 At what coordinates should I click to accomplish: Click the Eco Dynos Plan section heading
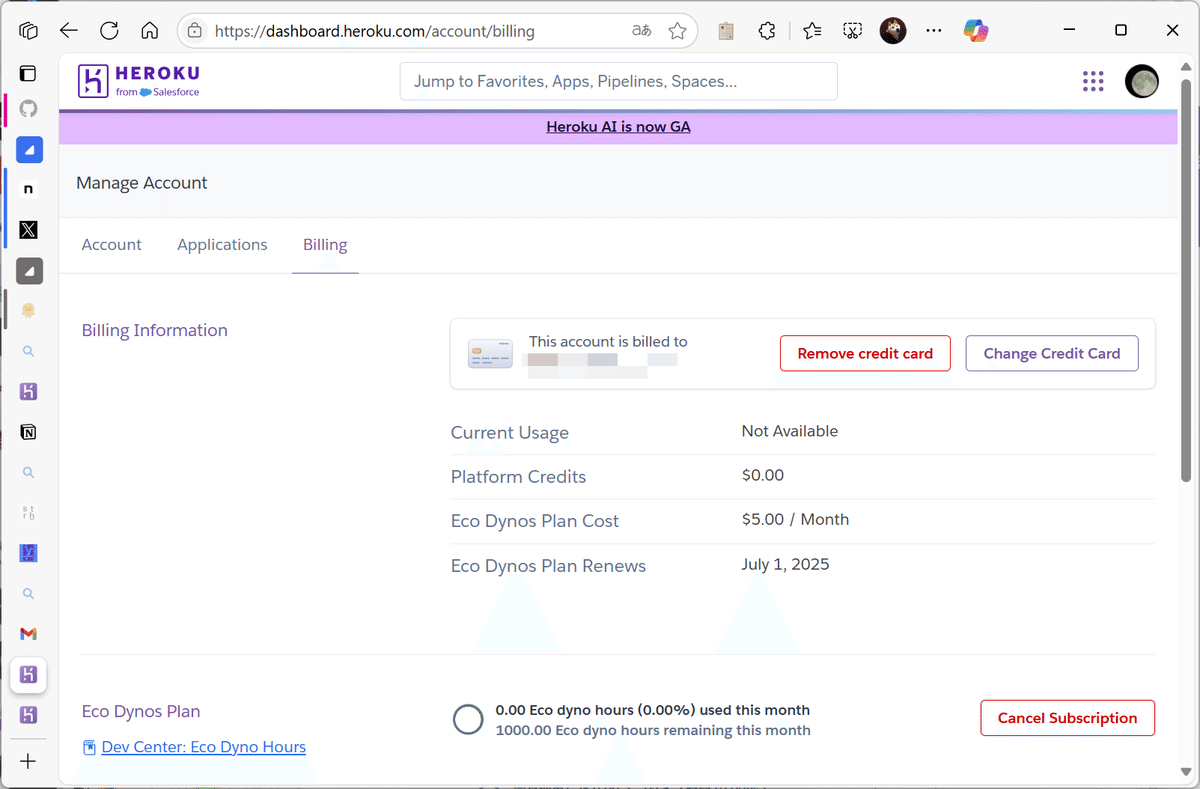click(x=141, y=711)
